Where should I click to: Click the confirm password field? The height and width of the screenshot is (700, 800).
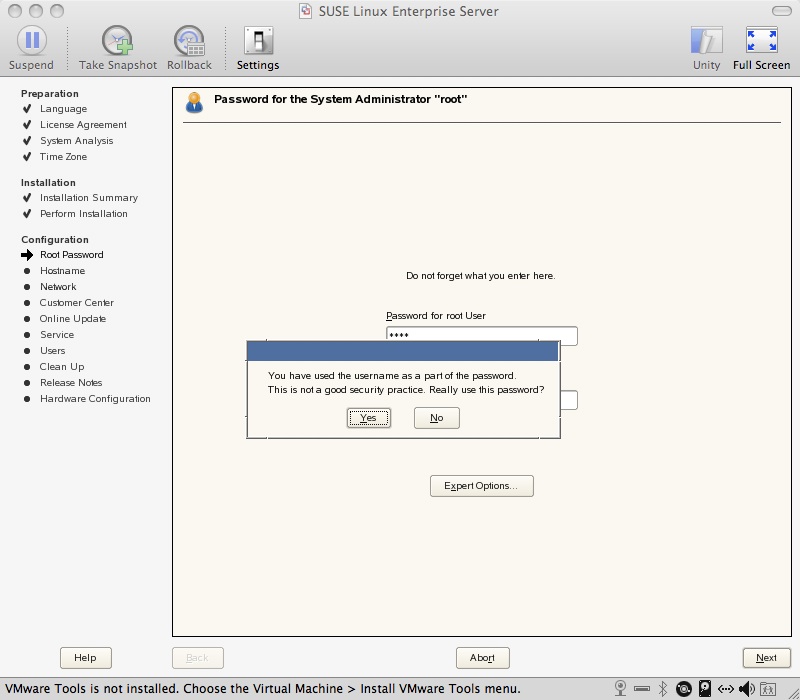[x=569, y=400]
